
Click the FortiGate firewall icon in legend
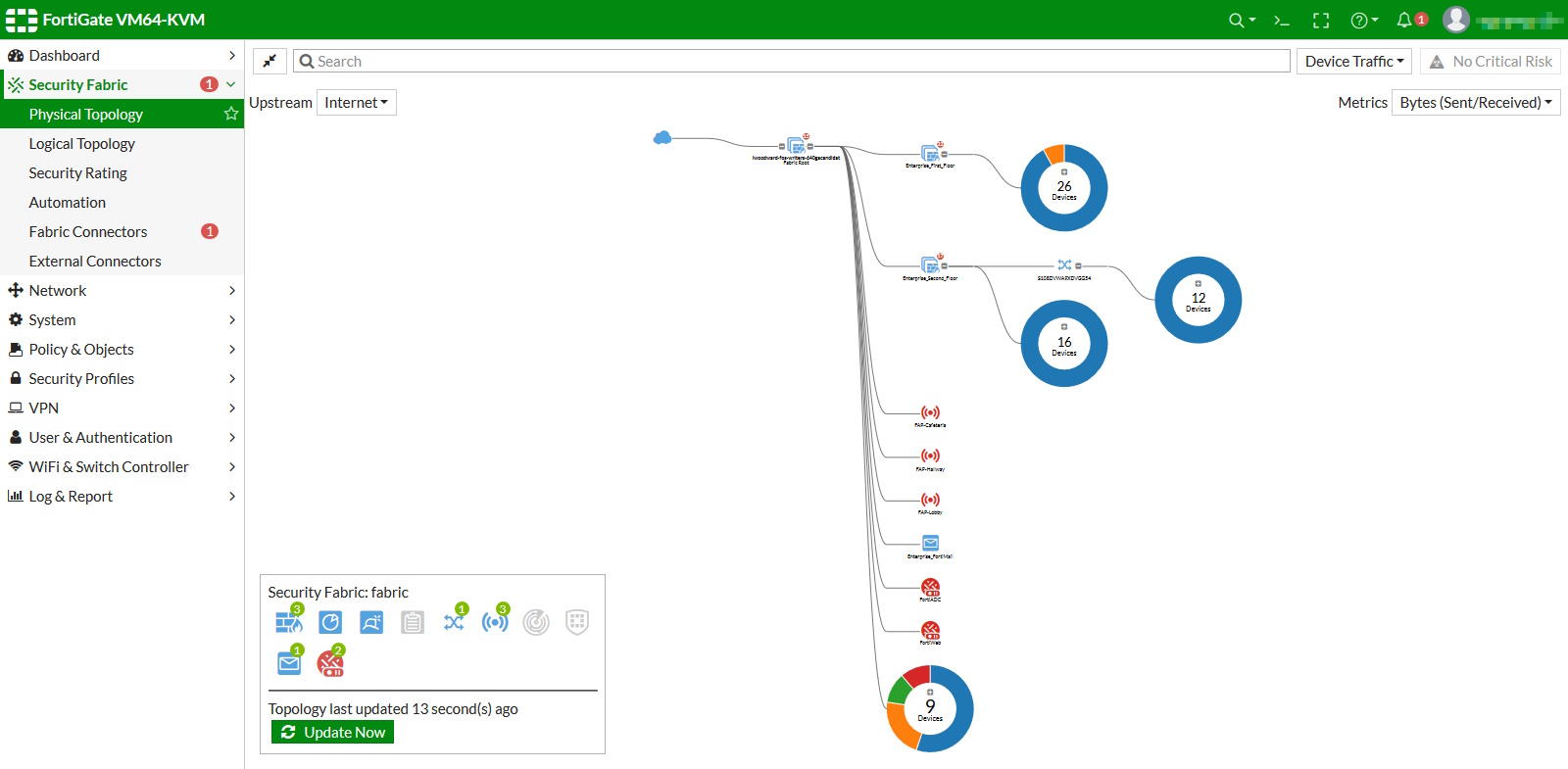289,622
